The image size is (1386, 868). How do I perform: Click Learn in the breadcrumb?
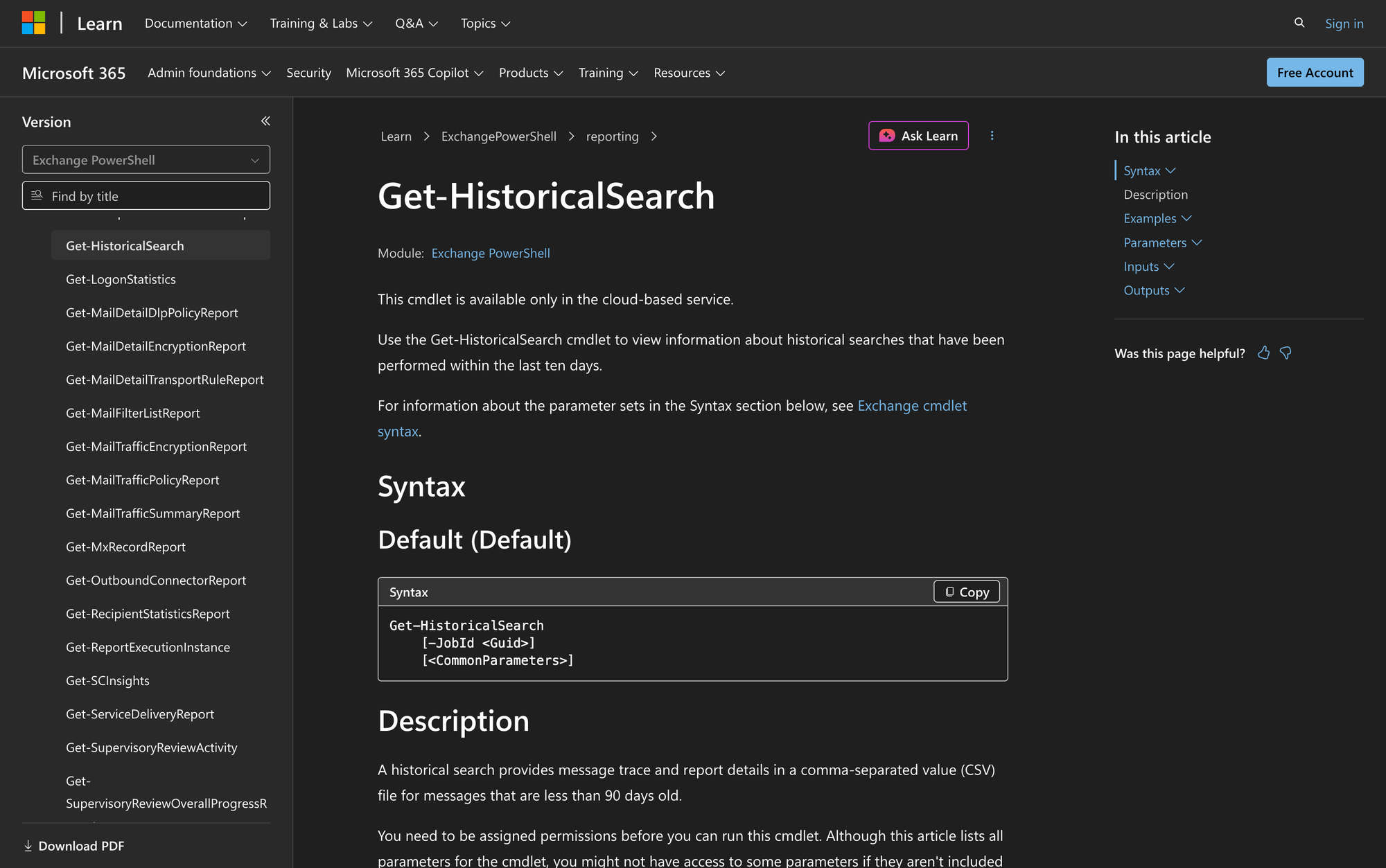pos(396,136)
